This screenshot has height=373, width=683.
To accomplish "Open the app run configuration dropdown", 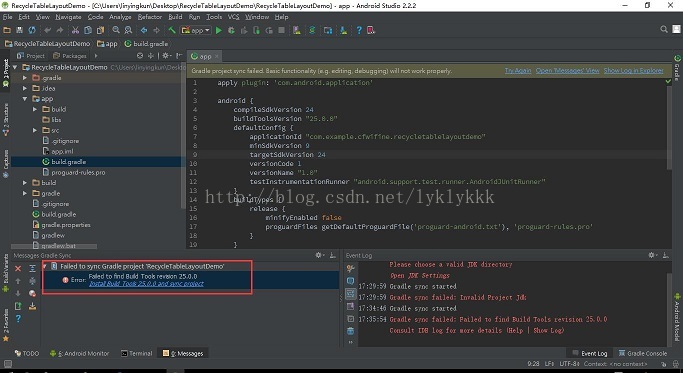I will point(196,30).
